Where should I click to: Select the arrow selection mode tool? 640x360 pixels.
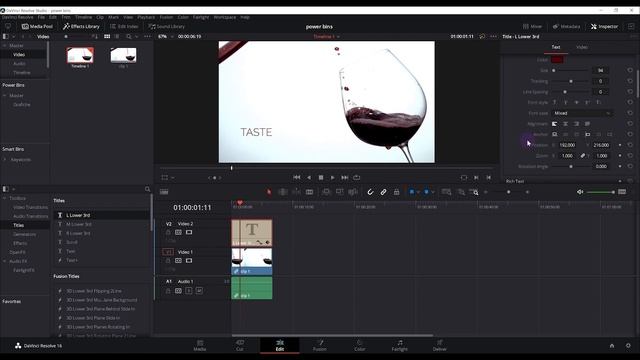[x=269, y=192]
